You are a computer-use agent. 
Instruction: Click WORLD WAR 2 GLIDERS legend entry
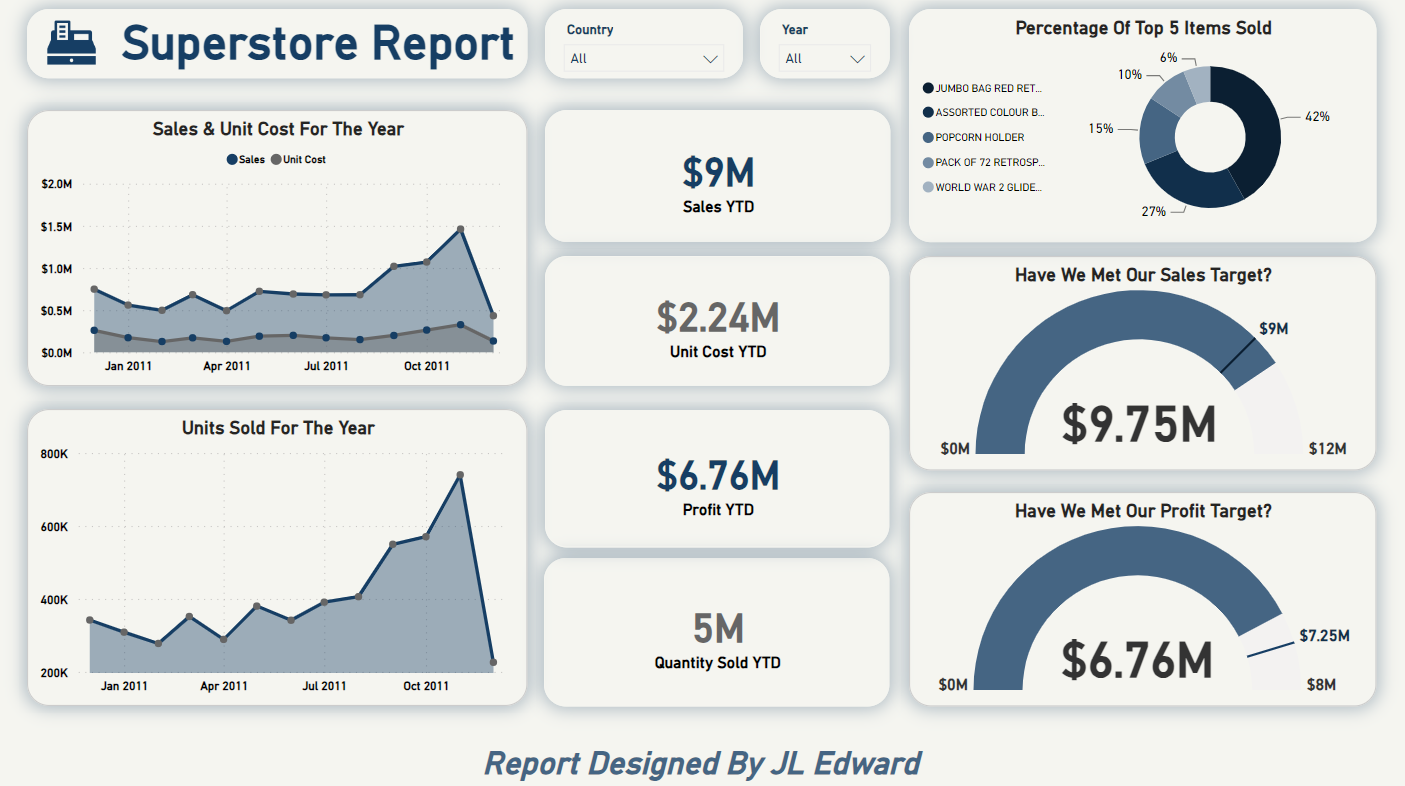coord(988,187)
